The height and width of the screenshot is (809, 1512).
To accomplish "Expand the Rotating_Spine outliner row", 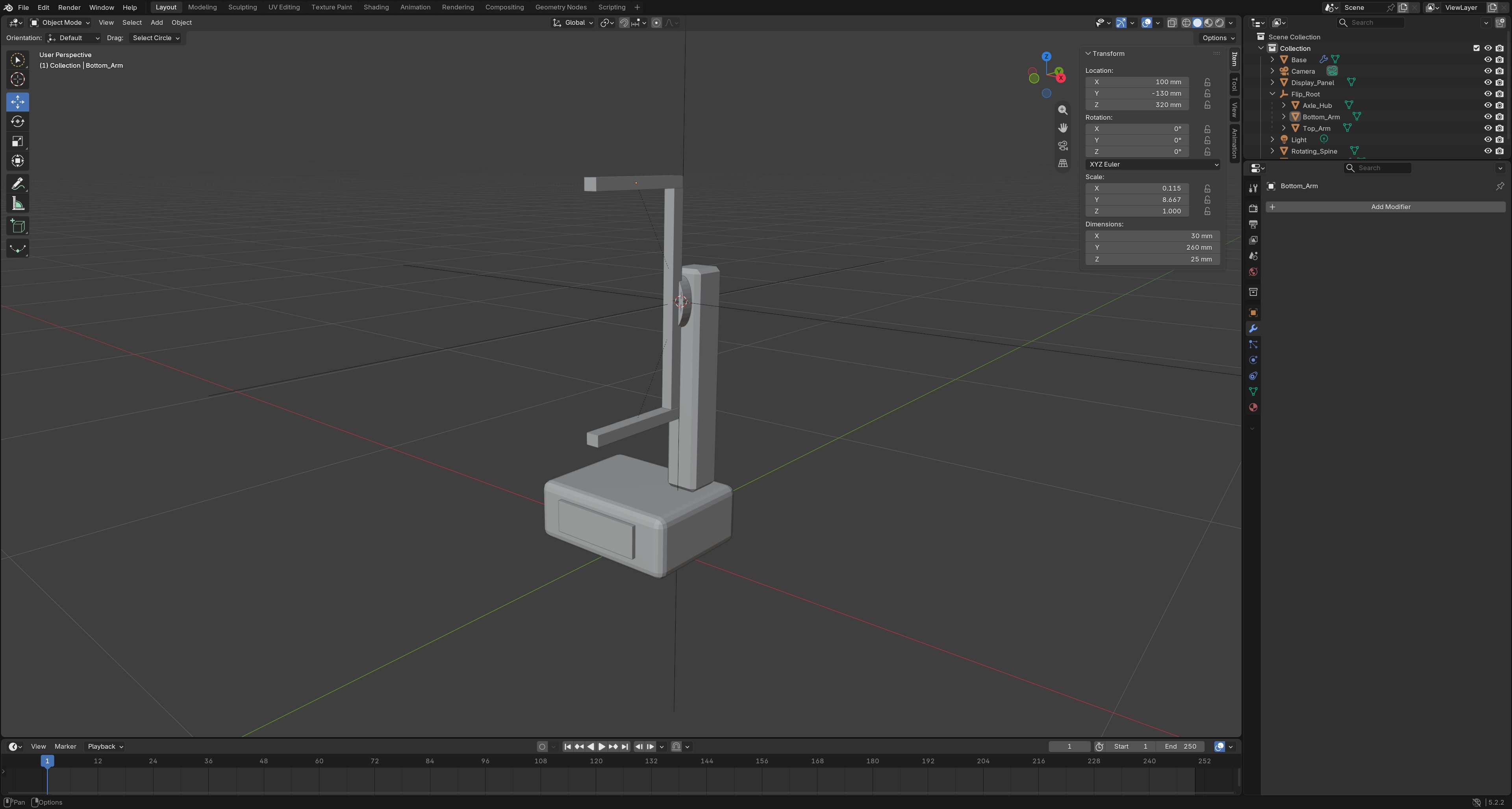I will 1273,152.
